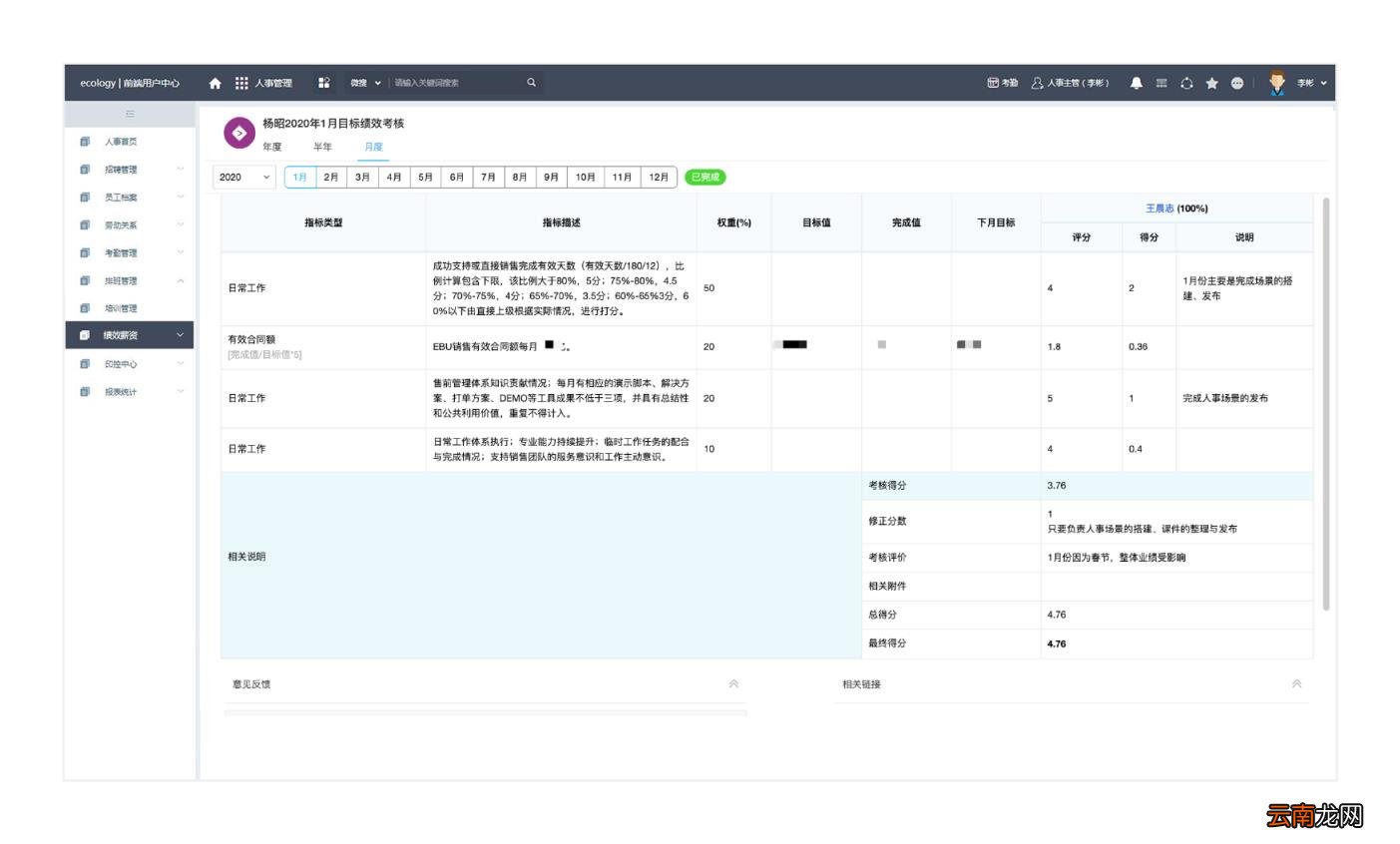Switch to the 年度 tab
1400x844 pixels.
click(272, 147)
